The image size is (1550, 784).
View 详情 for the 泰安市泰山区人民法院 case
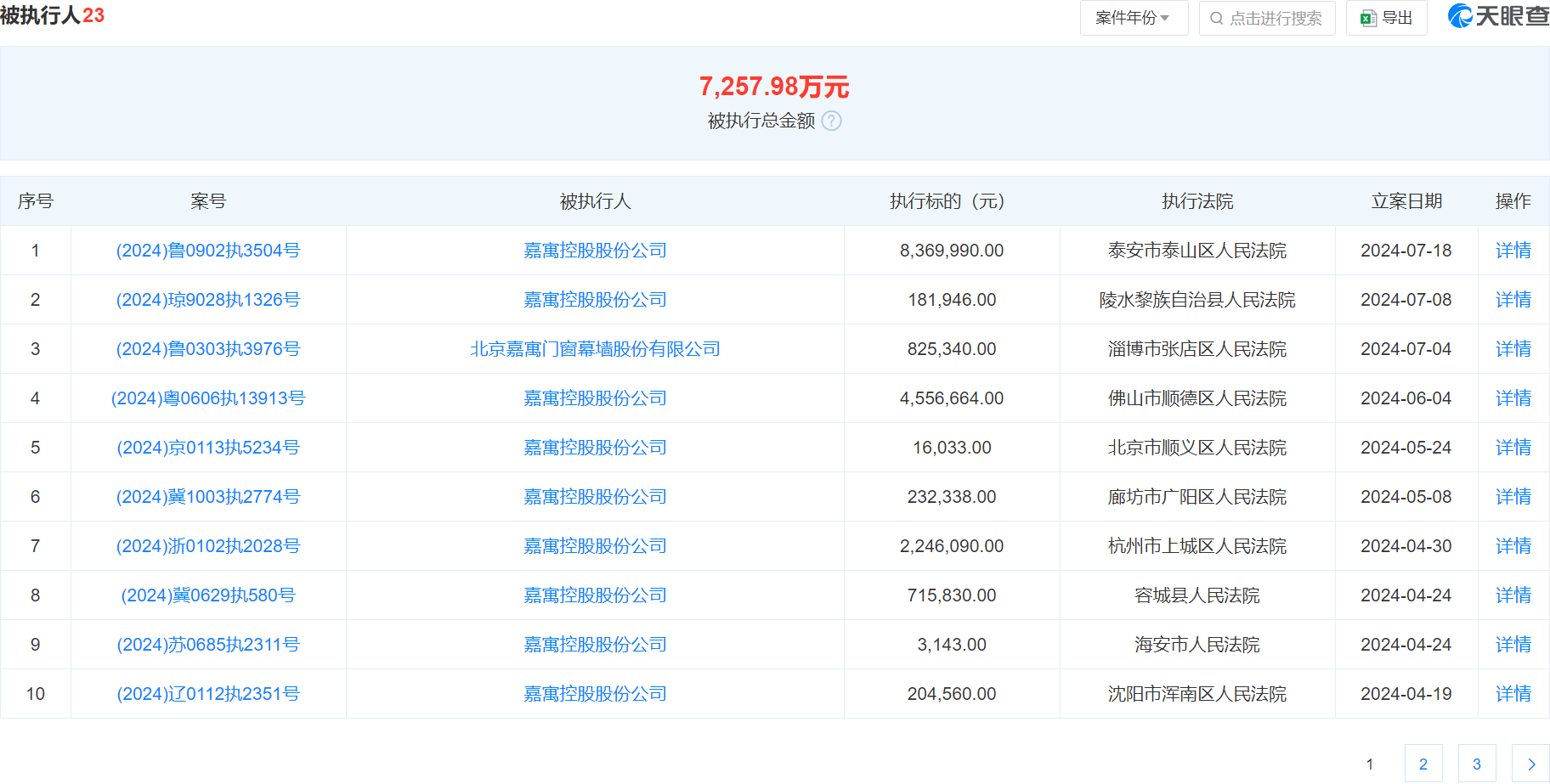tap(1513, 251)
